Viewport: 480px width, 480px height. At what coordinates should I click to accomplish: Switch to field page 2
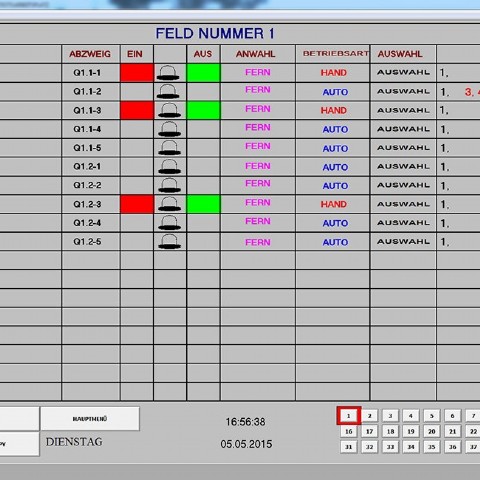[369, 416]
